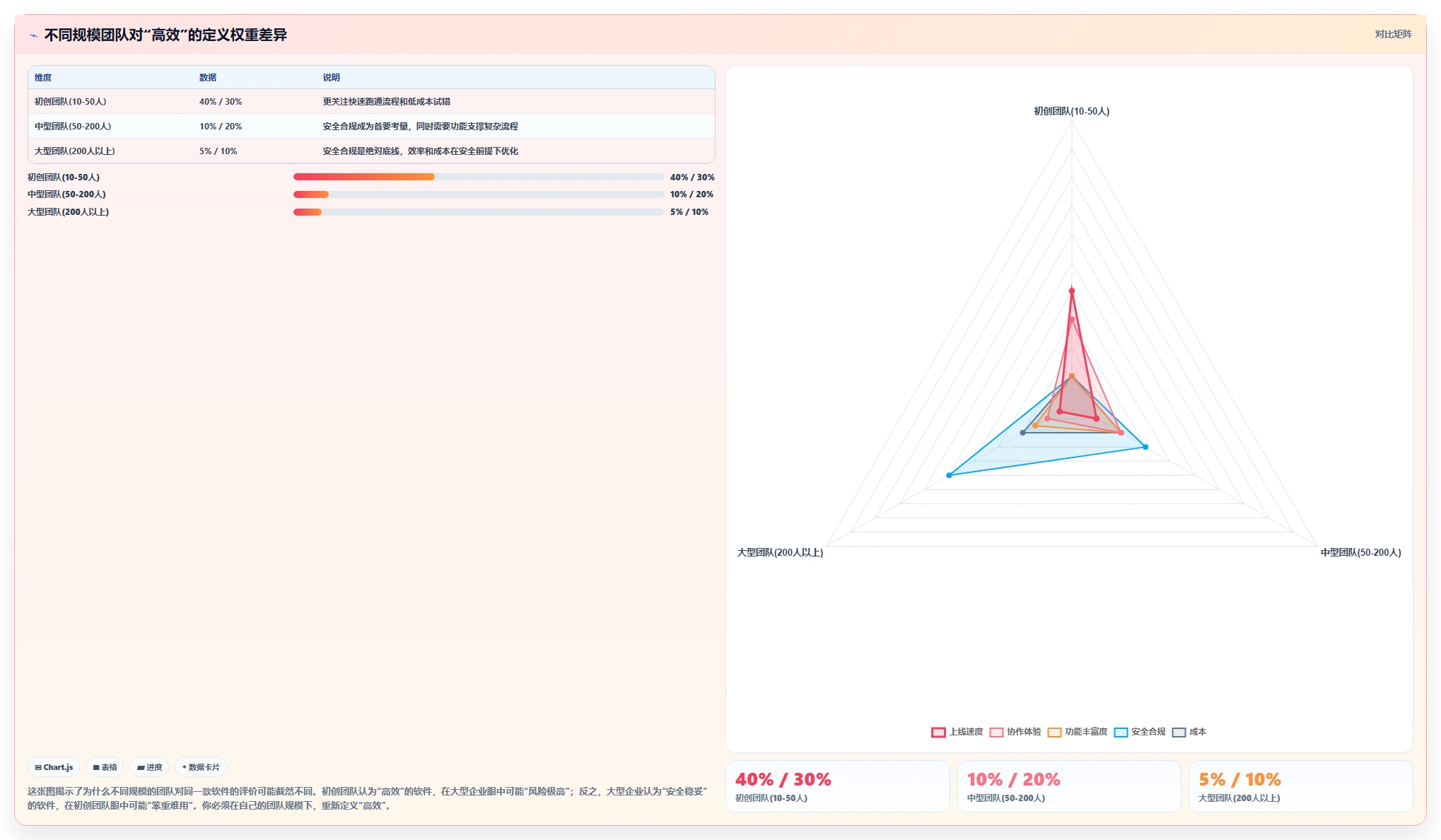Click description starting 安全合规成为首要考量
The image size is (1441, 840).
click(421, 127)
